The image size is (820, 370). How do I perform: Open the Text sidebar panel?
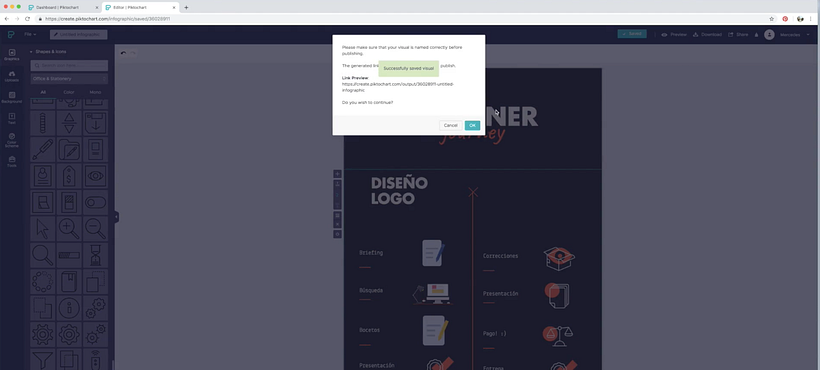click(x=12, y=119)
